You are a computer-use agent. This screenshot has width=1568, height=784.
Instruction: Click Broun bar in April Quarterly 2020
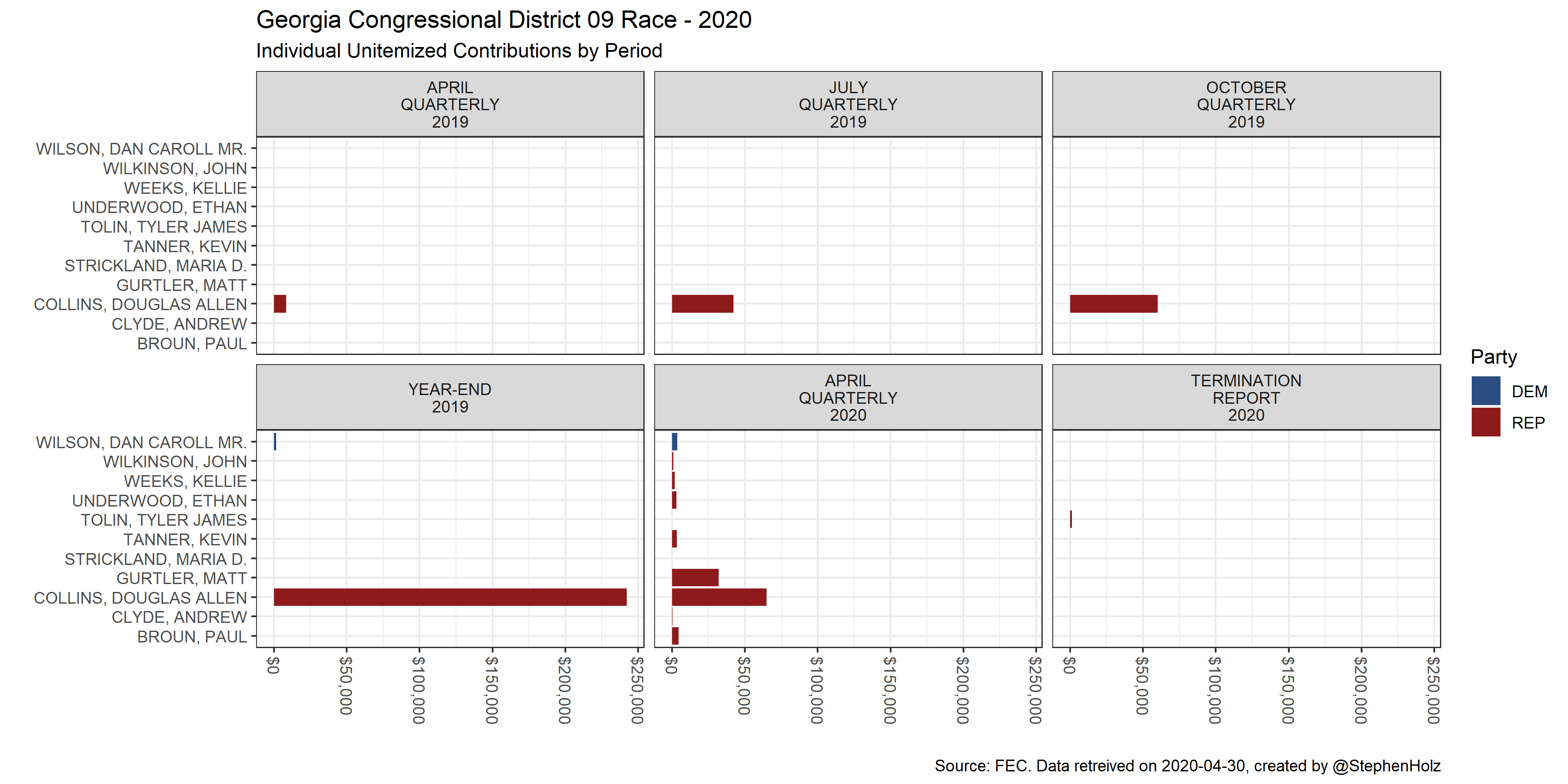tap(675, 636)
